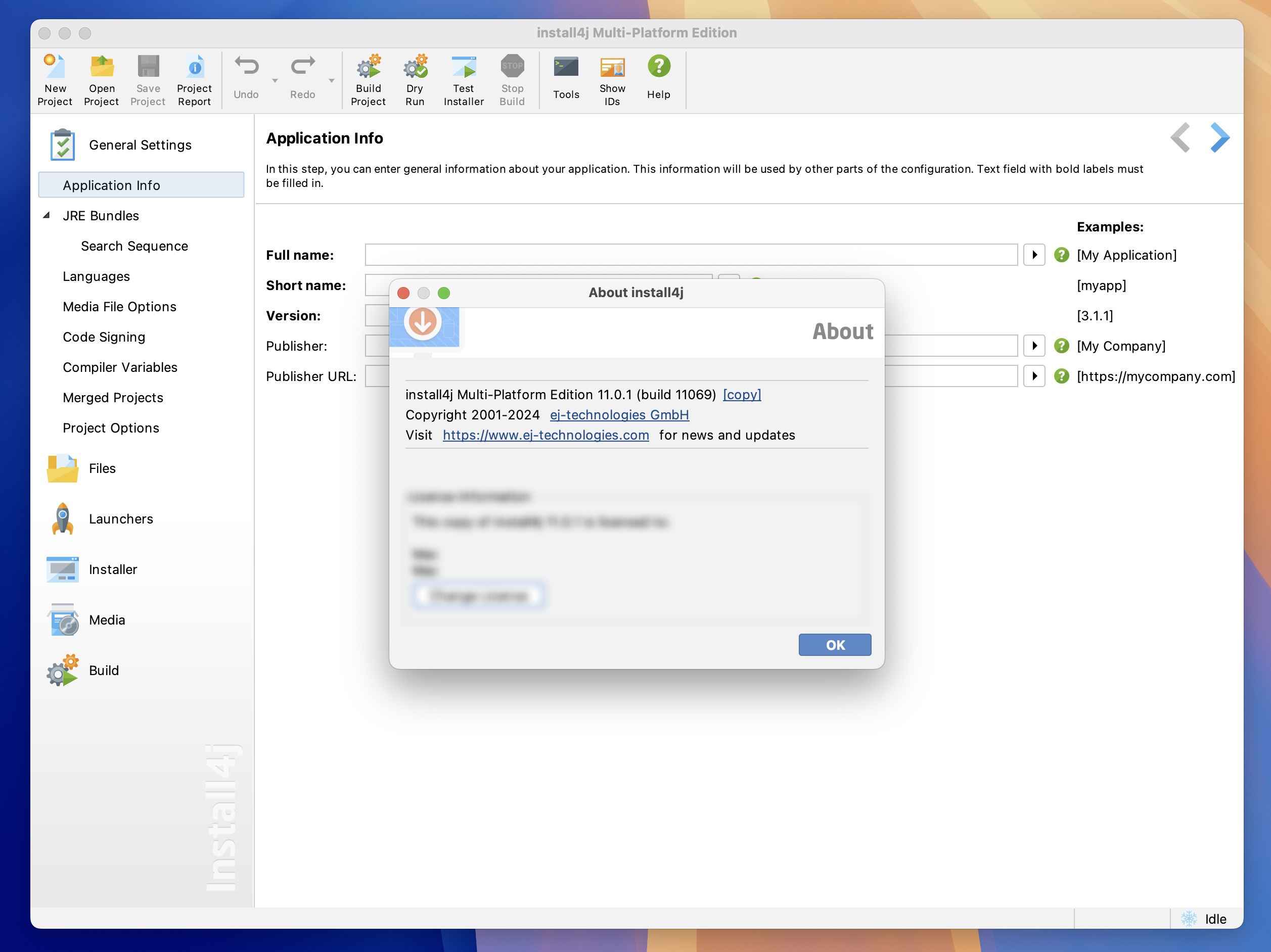Open variable selector arrow for Publisher URL
The width and height of the screenshot is (1271, 952).
click(1034, 376)
